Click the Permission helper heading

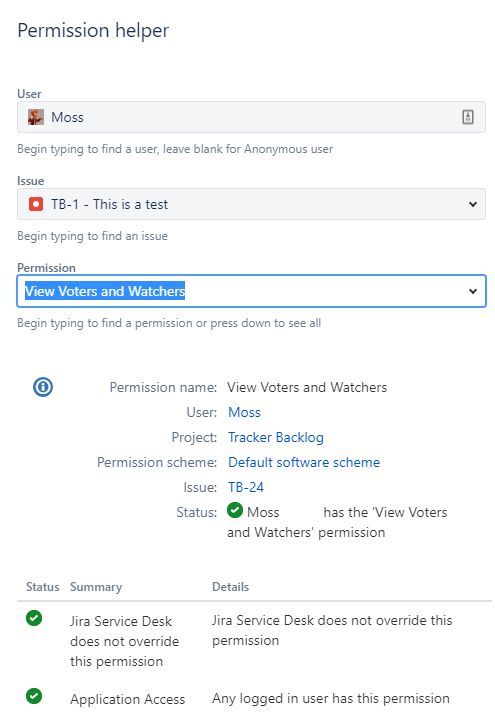point(93,31)
